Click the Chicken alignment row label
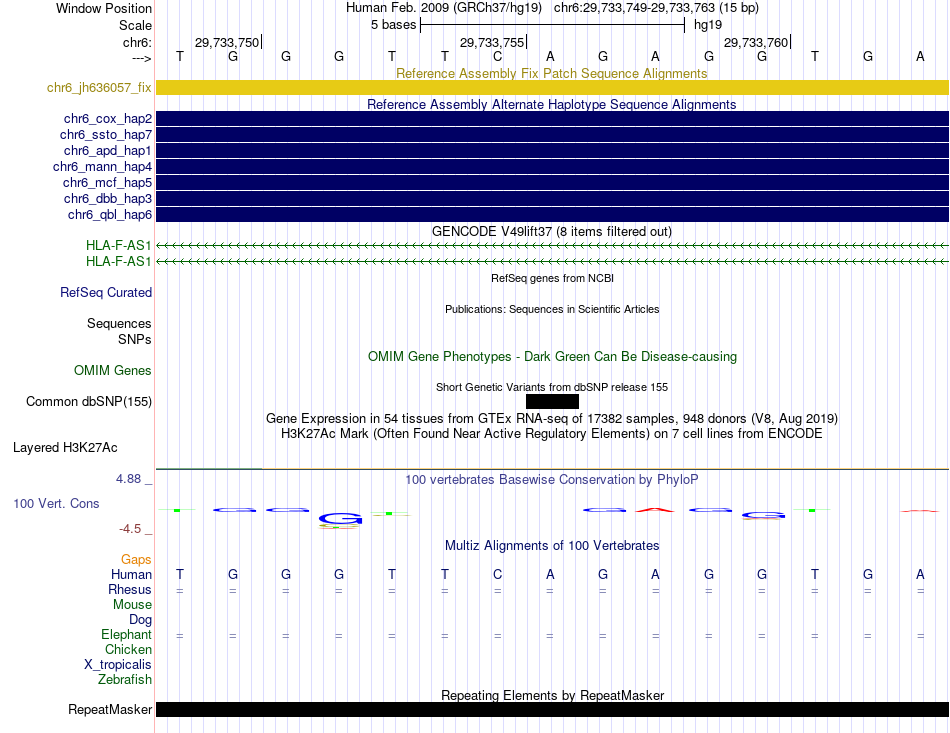Image resolution: width=950 pixels, height=733 pixels. [x=128, y=649]
